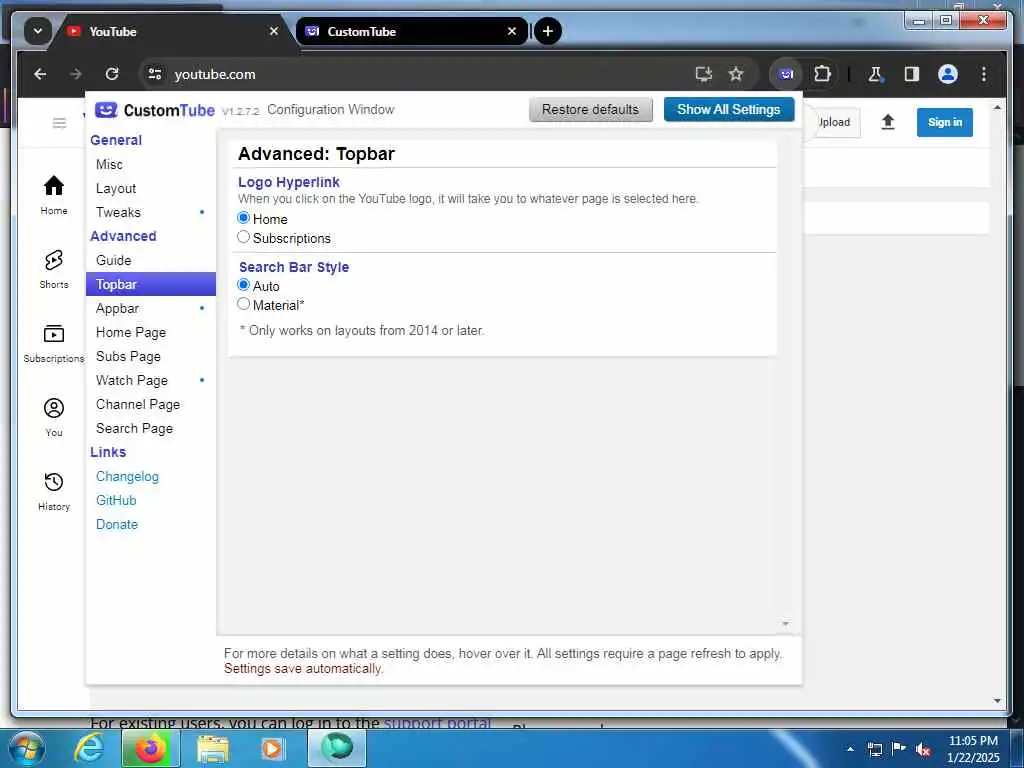Click the CustomTube extension icon in toolbar
Image resolution: width=1024 pixels, height=768 pixels.
786,74
